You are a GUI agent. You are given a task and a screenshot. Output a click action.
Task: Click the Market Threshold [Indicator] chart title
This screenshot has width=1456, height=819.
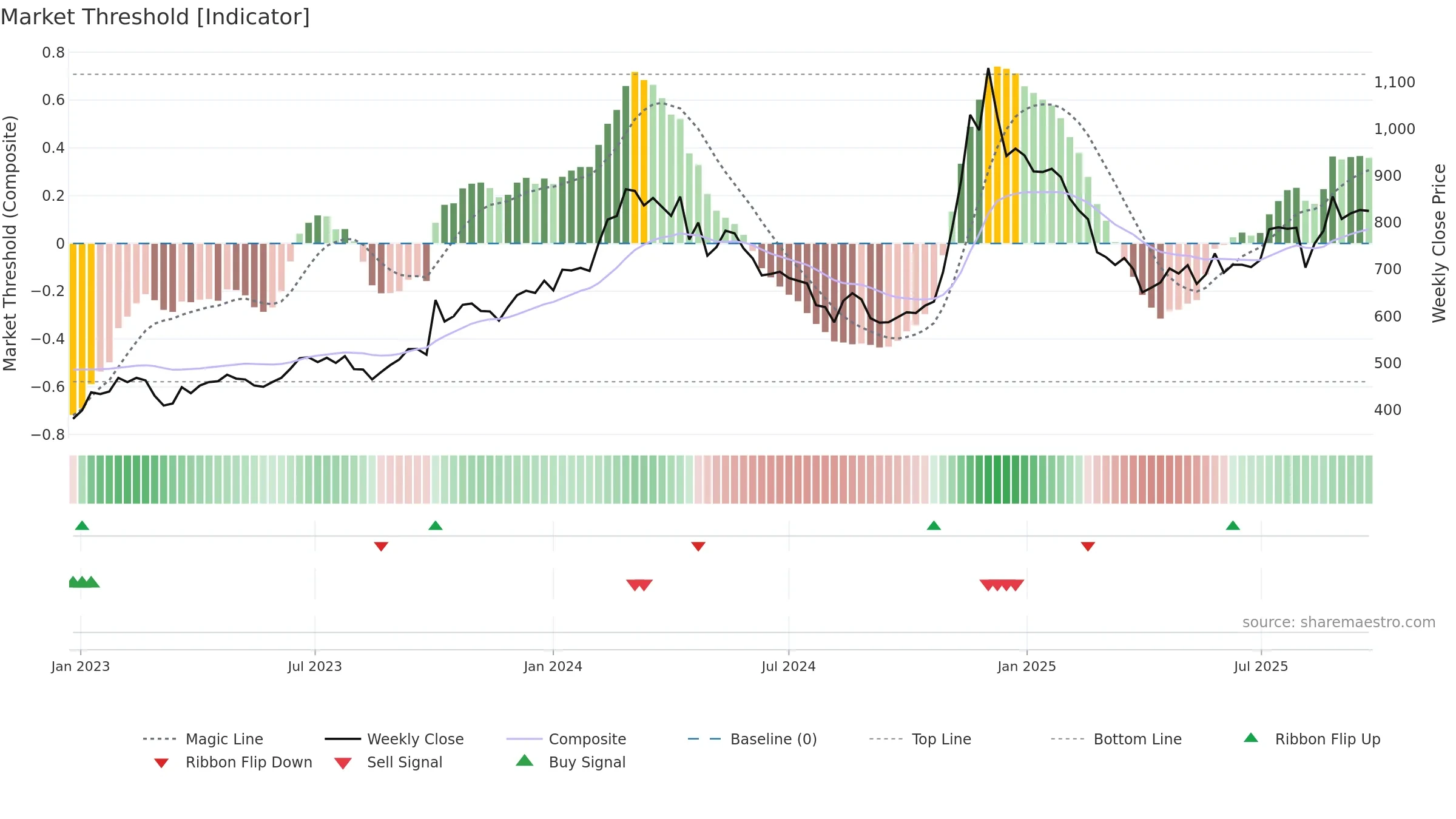[155, 17]
